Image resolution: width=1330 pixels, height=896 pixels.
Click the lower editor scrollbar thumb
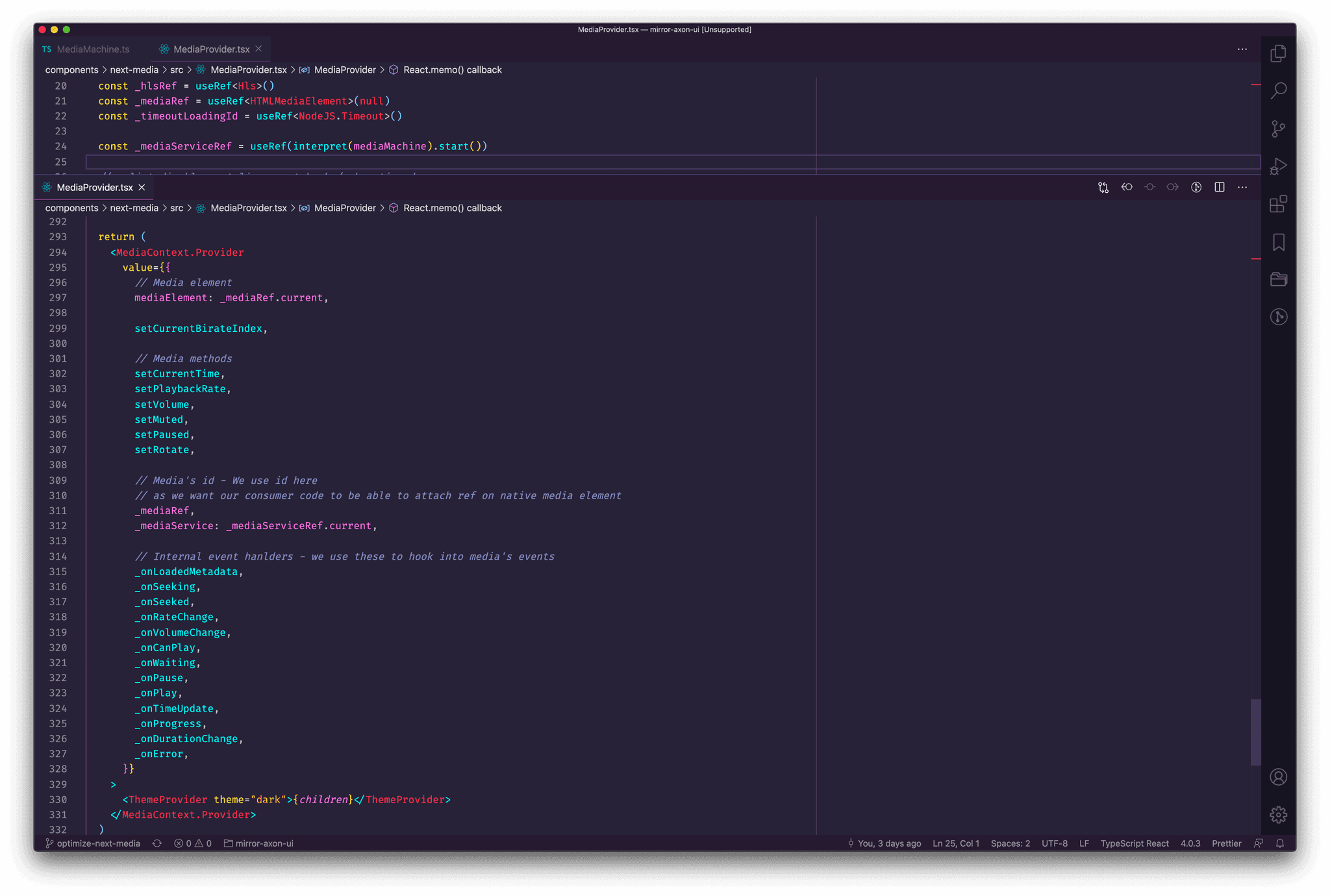(x=1255, y=732)
